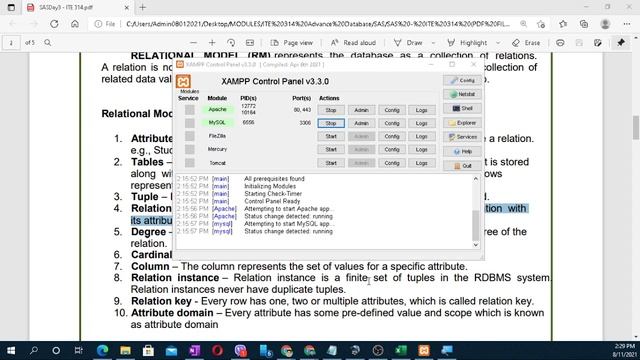Open a new Edge tab
The width and height of the screenshot is (640, 360).
tap(142, 7)
